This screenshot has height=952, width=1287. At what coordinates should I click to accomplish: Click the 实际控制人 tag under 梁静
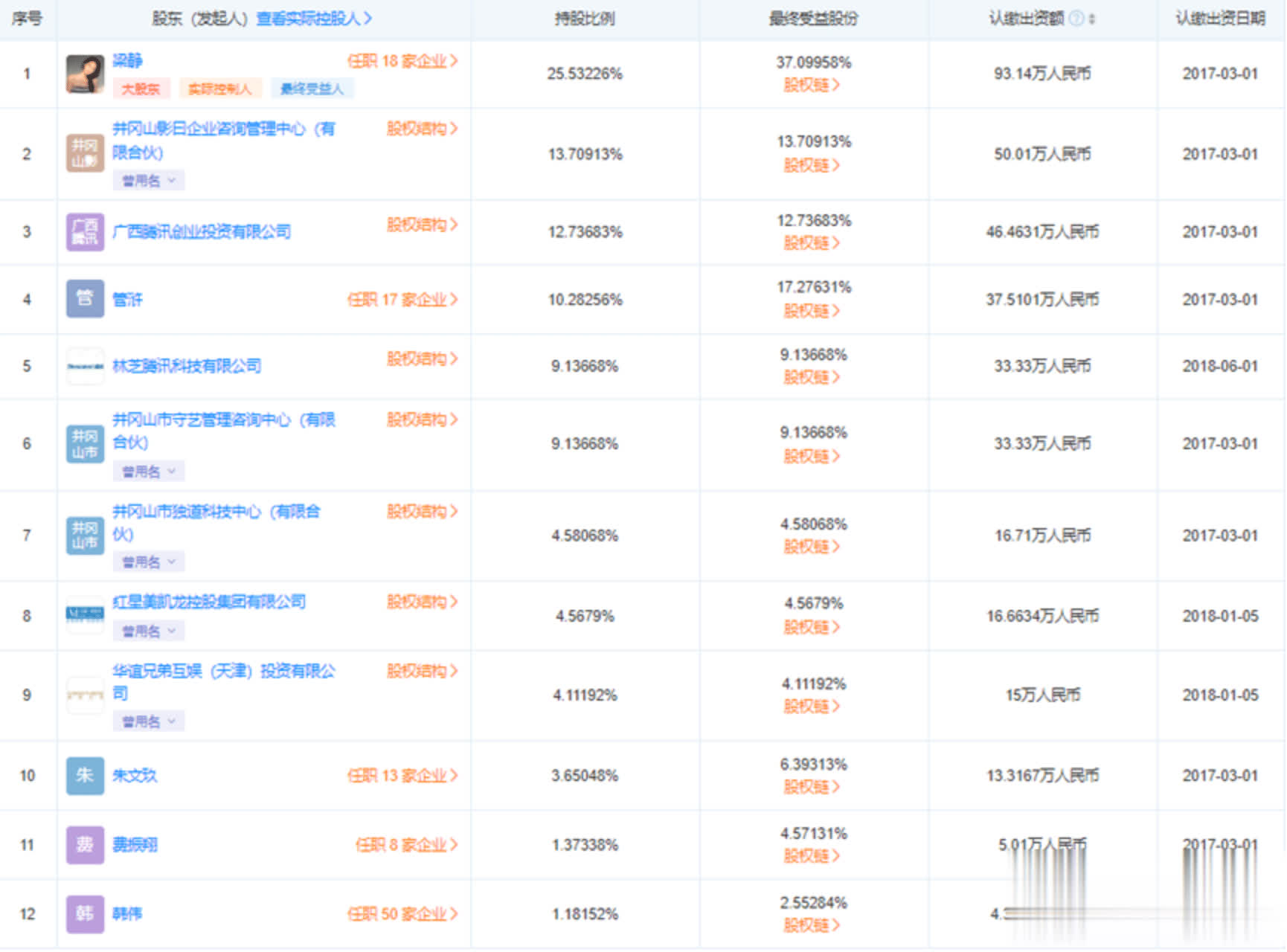(219, 89)
